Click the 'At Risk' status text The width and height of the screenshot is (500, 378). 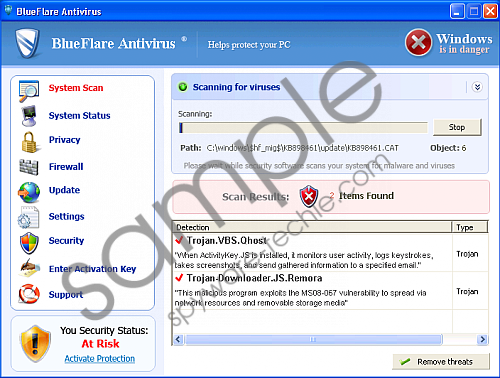(100, 344)
